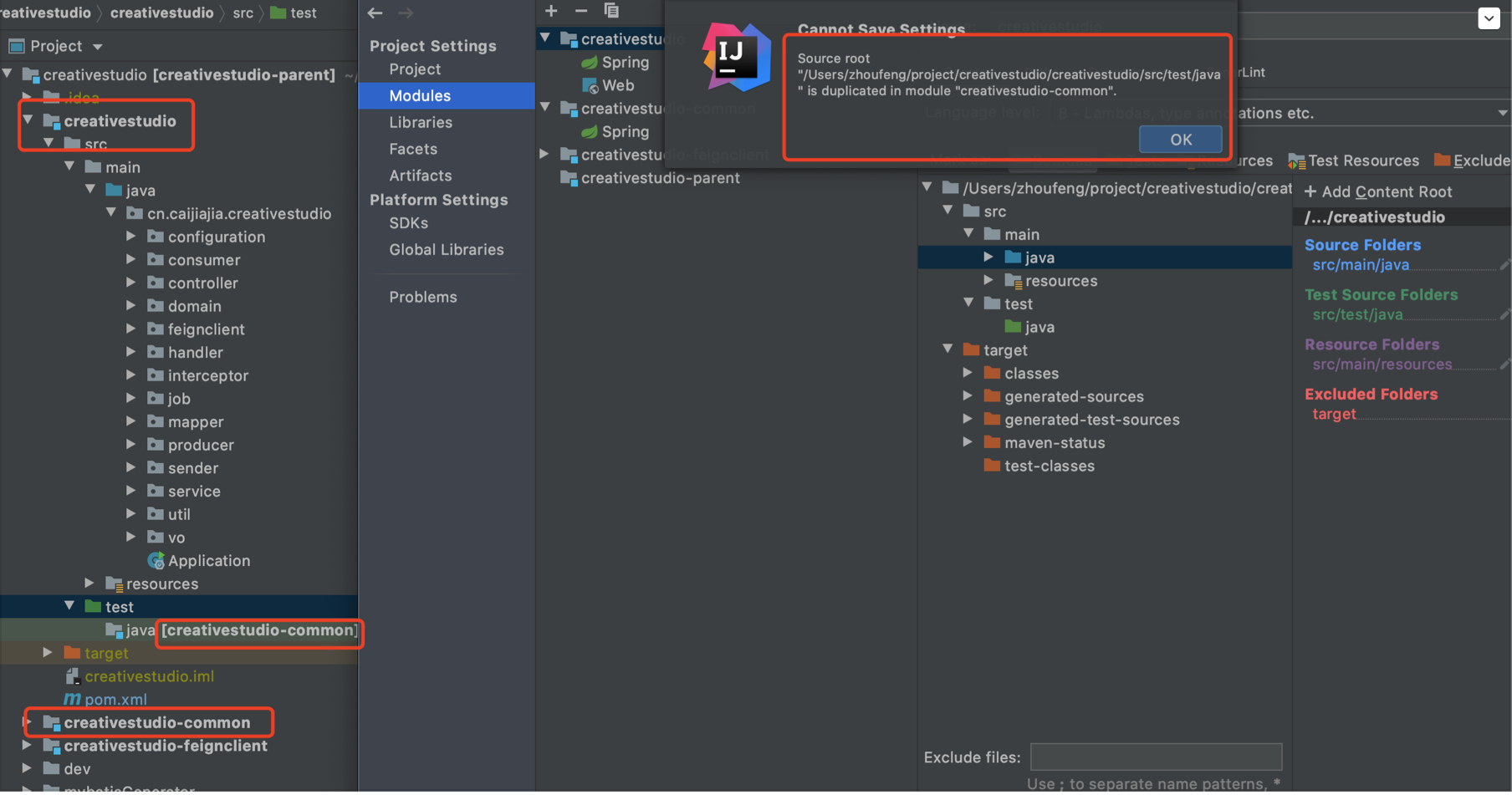Click the forward navigation arrow
Screen dimensions: 1512x795
406,13
